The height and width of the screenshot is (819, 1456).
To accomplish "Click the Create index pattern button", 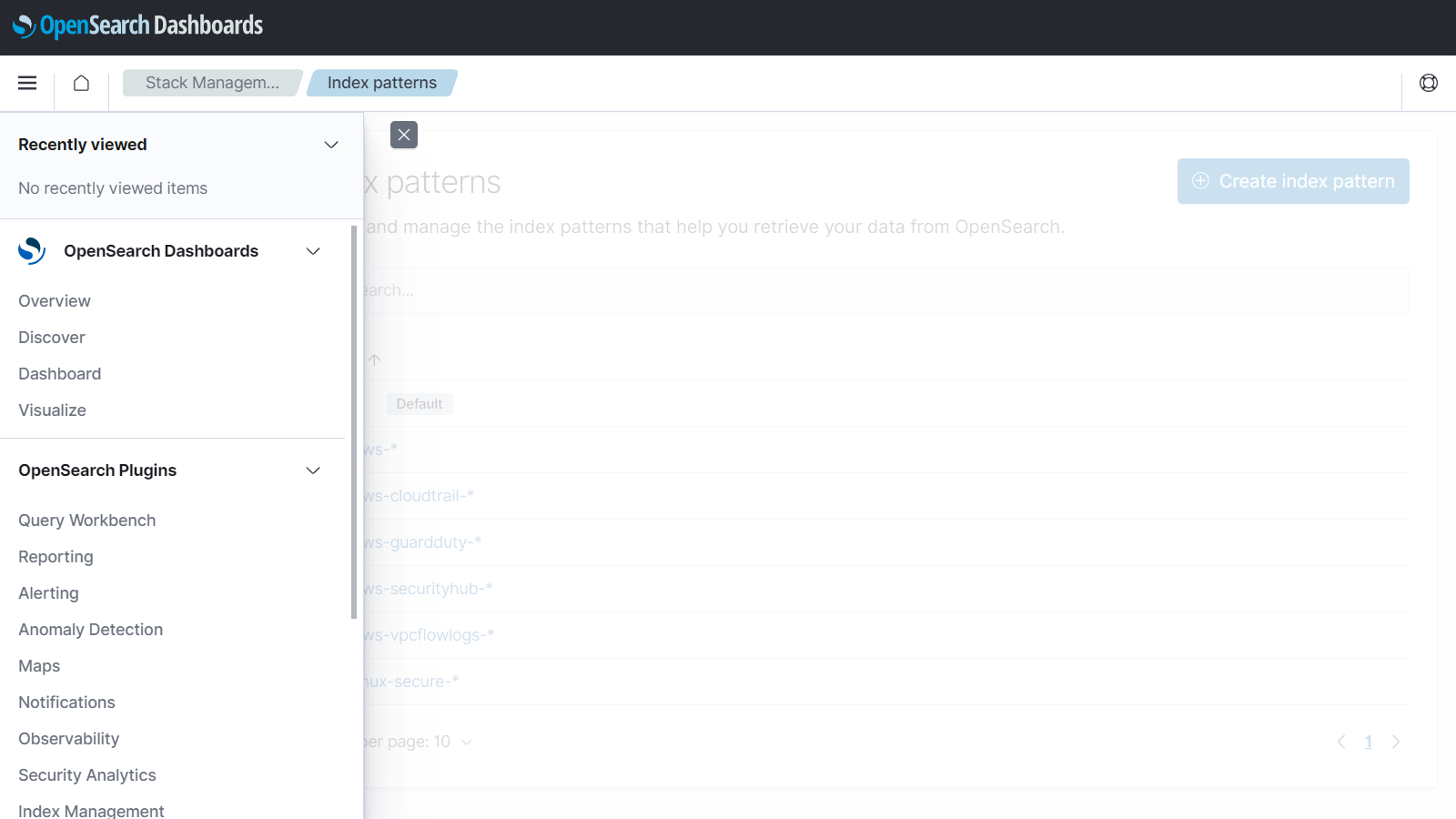I will (x=1292, y=181).
